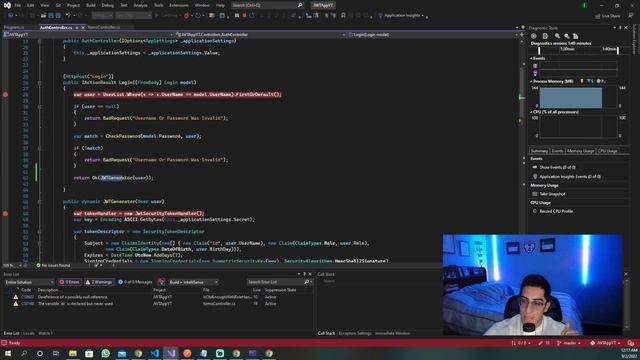Switch to the Program.cs tab

coord(14,27)
